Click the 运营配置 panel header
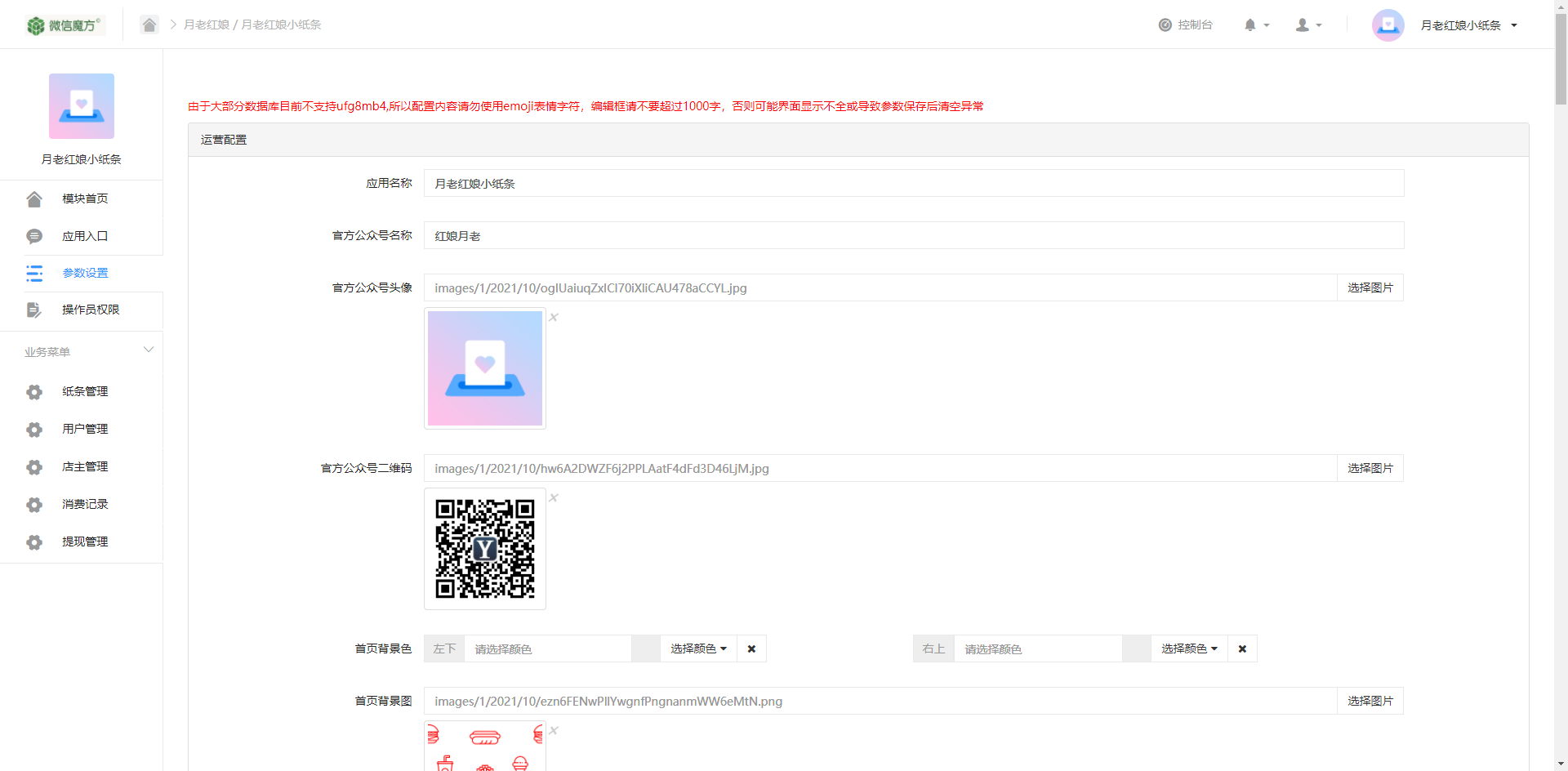This screenshot has height=771, width=1568. (x=858, y=140)
